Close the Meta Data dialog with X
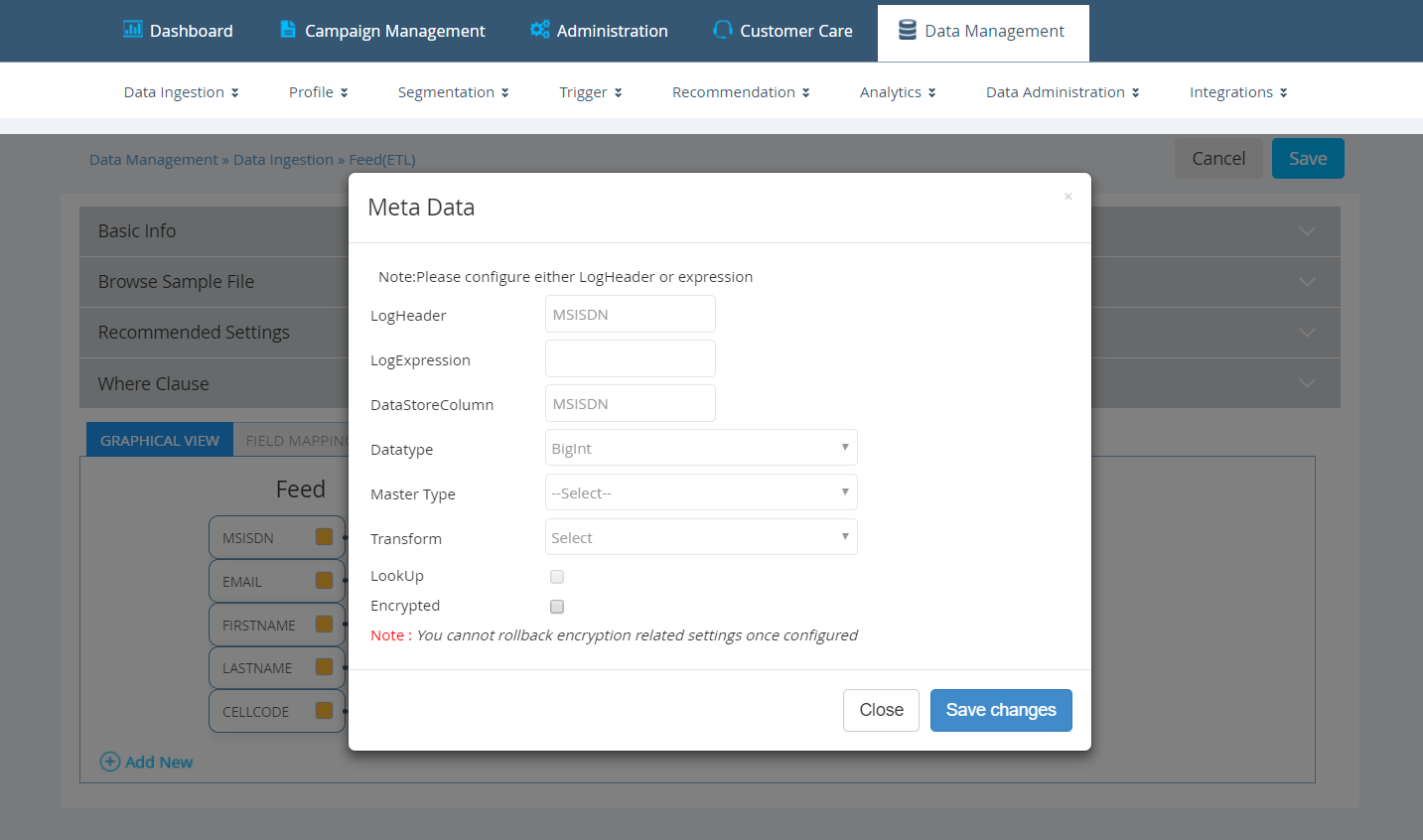 1067,197
